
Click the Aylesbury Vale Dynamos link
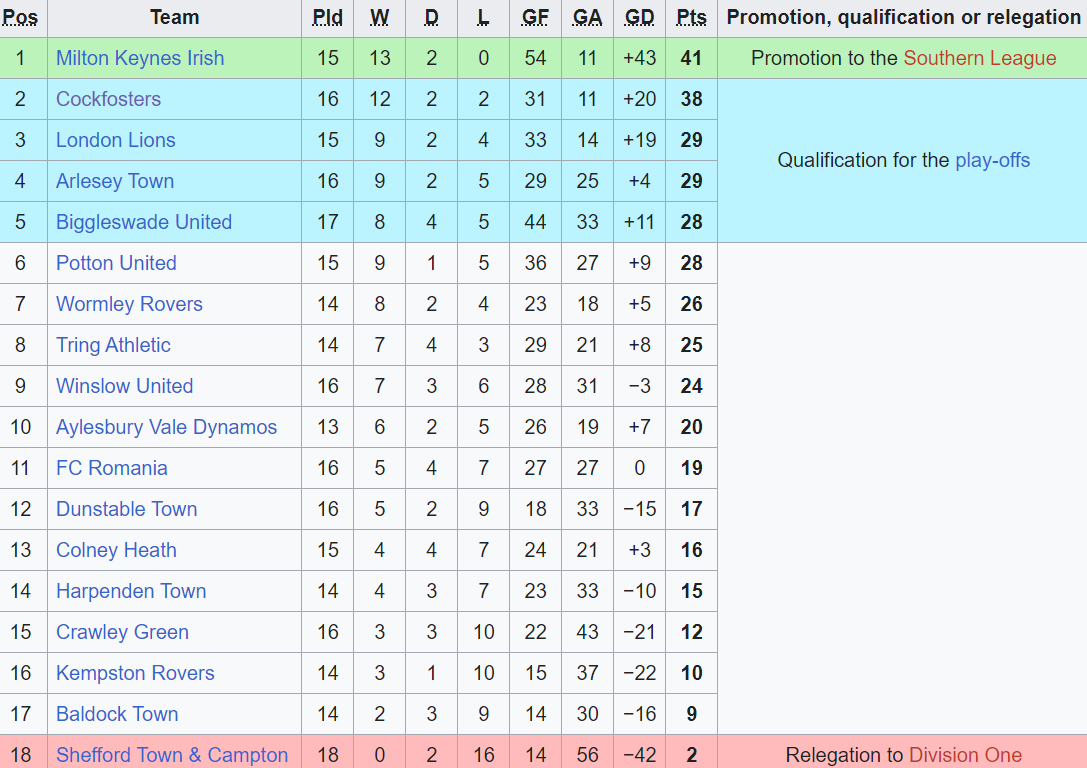coord(166,427)
